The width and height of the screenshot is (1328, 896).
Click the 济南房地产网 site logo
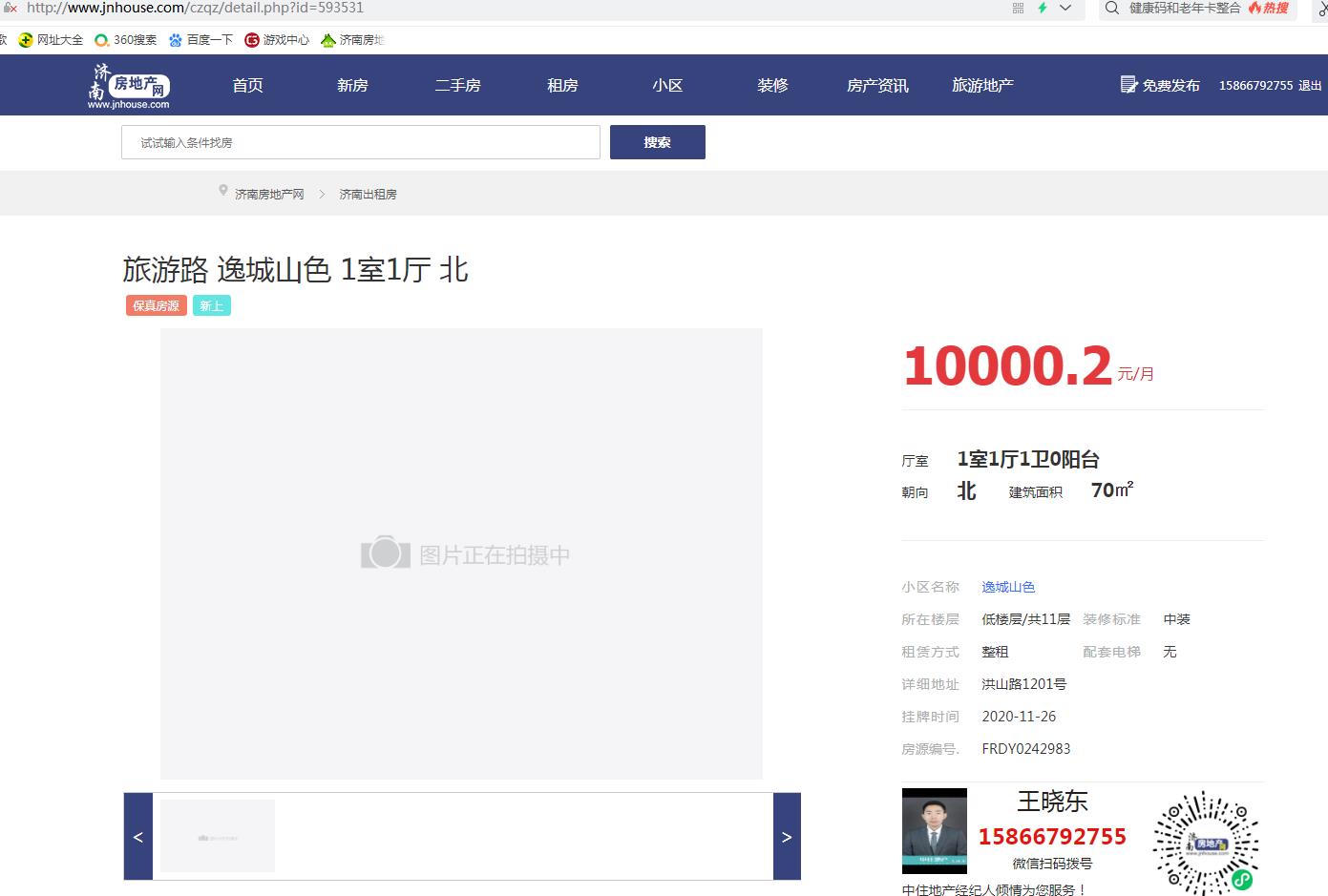point(129,86)
